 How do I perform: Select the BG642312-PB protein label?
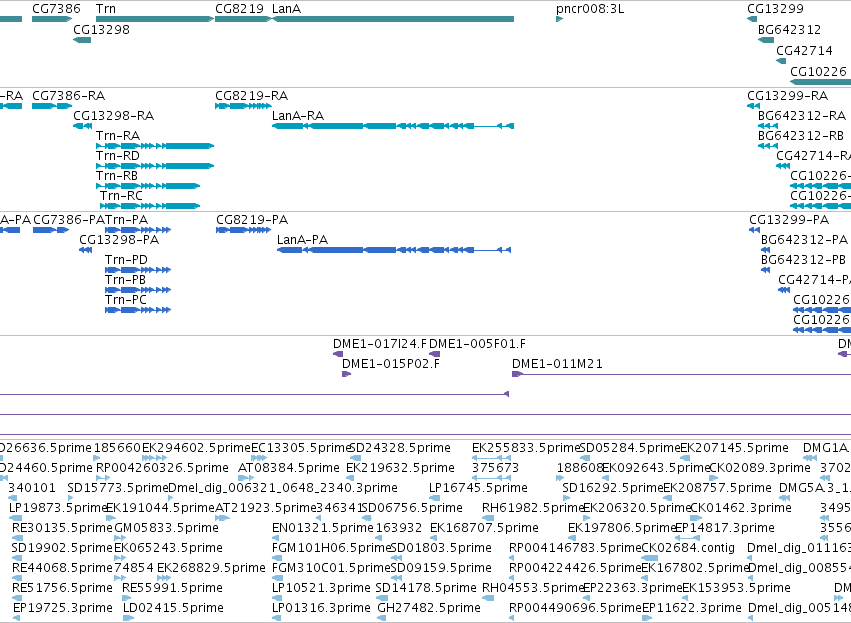[x=803, y=260]
